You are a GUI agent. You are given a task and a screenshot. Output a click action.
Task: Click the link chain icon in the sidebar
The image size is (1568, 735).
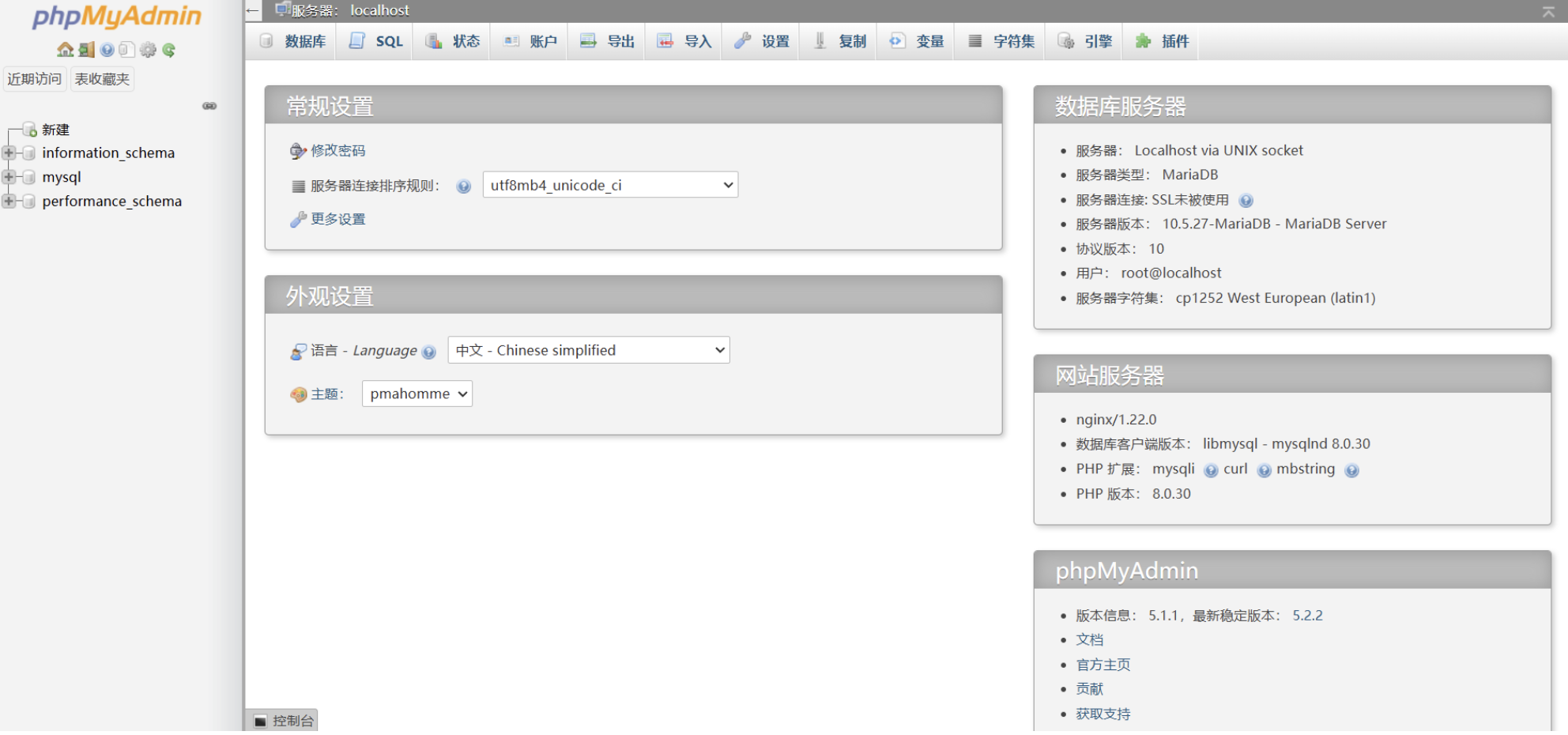(209, 106)
